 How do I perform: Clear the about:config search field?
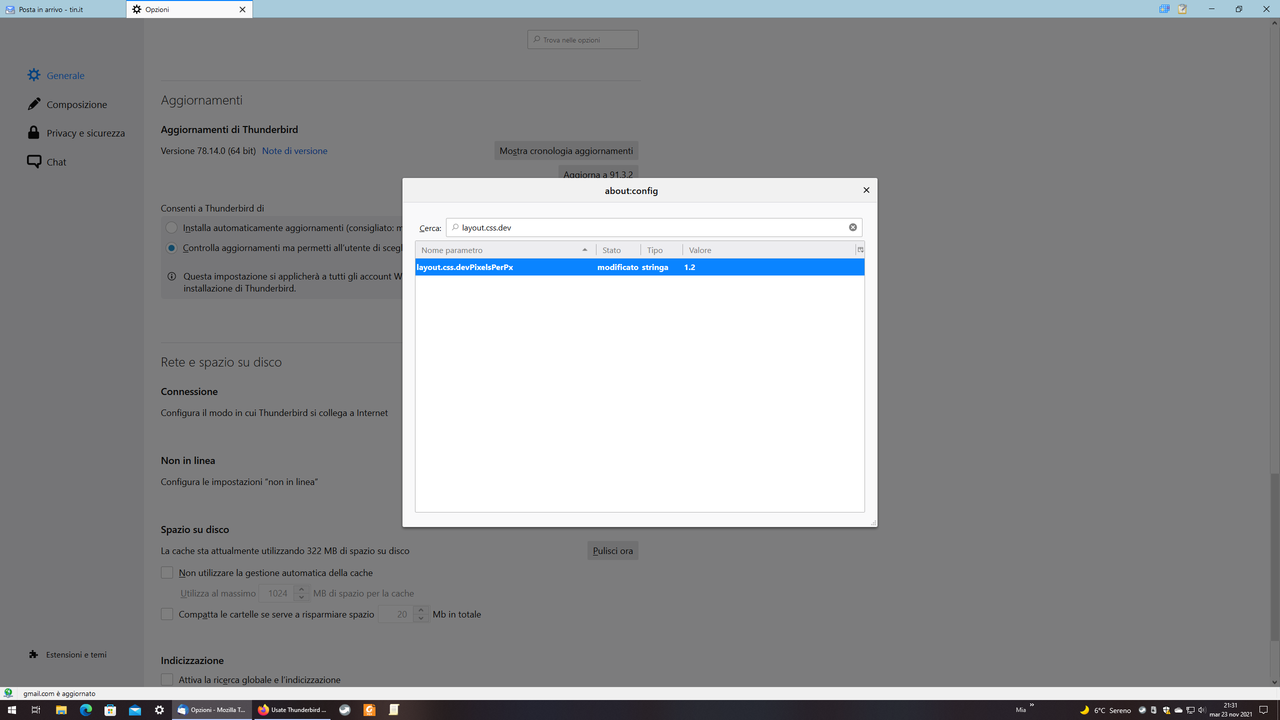point(852,227)
